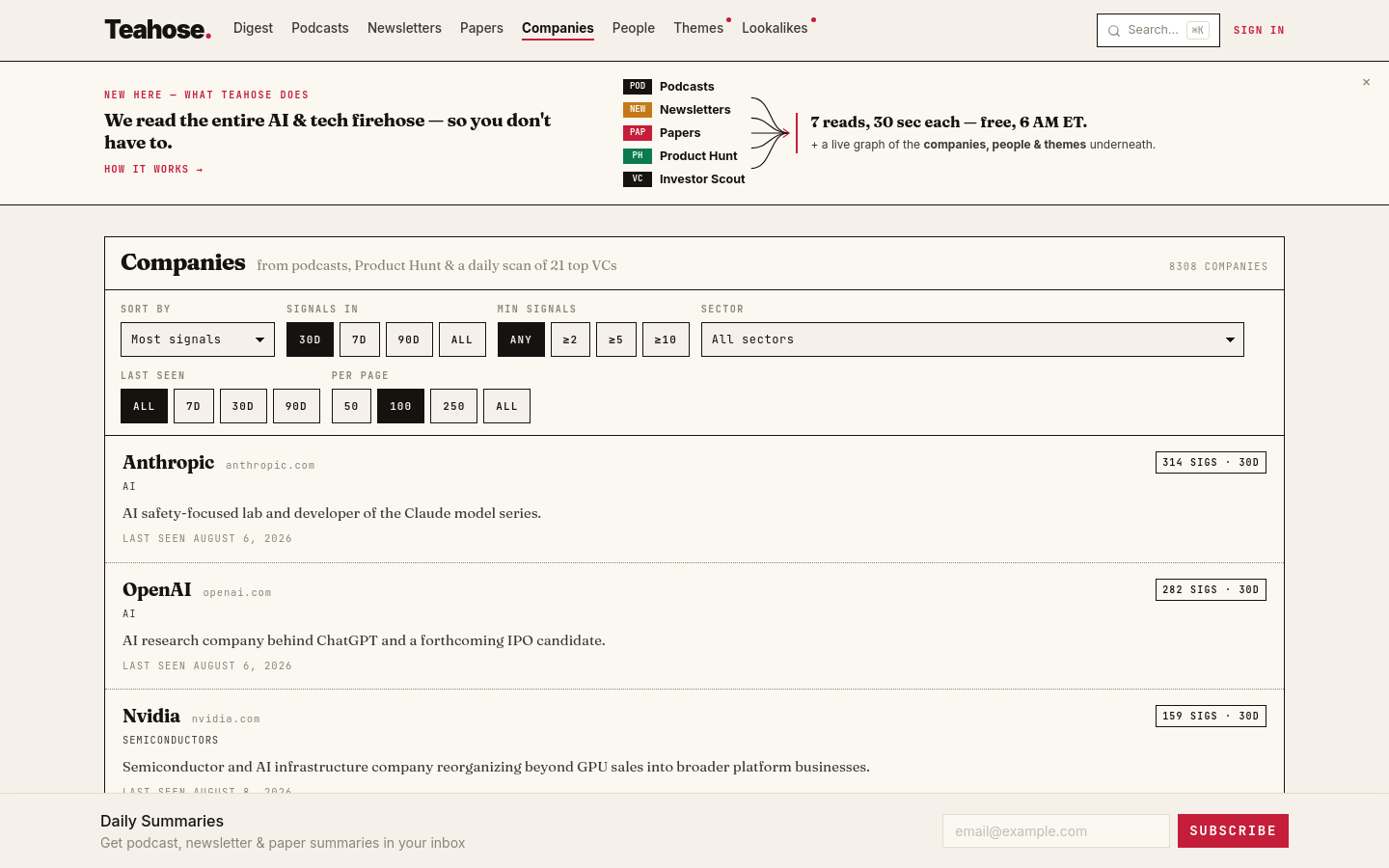Viewport: 1389px width, 868px height.
Task: Set Signals In to 90D
Action: click(409, 339)
